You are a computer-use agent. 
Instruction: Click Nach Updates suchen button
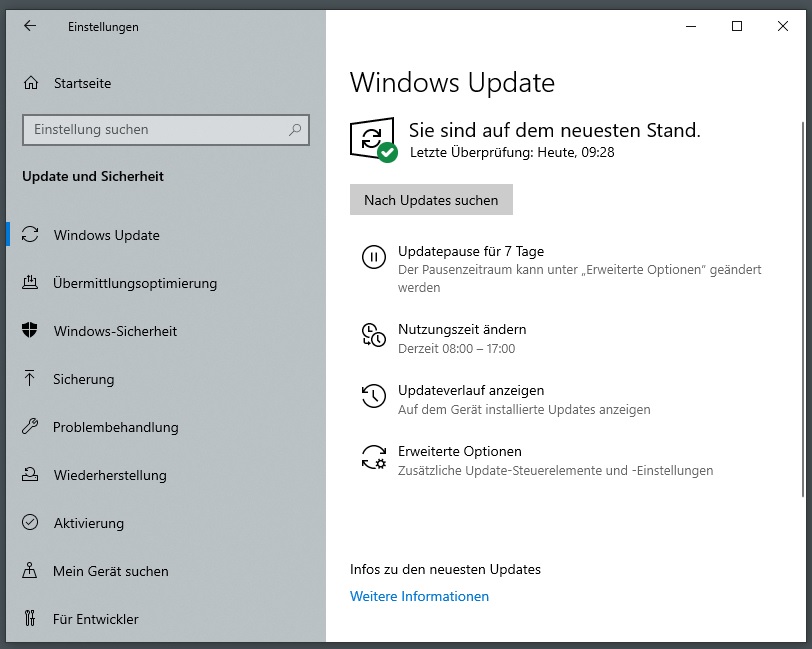pyautogui.click(x=431, y=199)
